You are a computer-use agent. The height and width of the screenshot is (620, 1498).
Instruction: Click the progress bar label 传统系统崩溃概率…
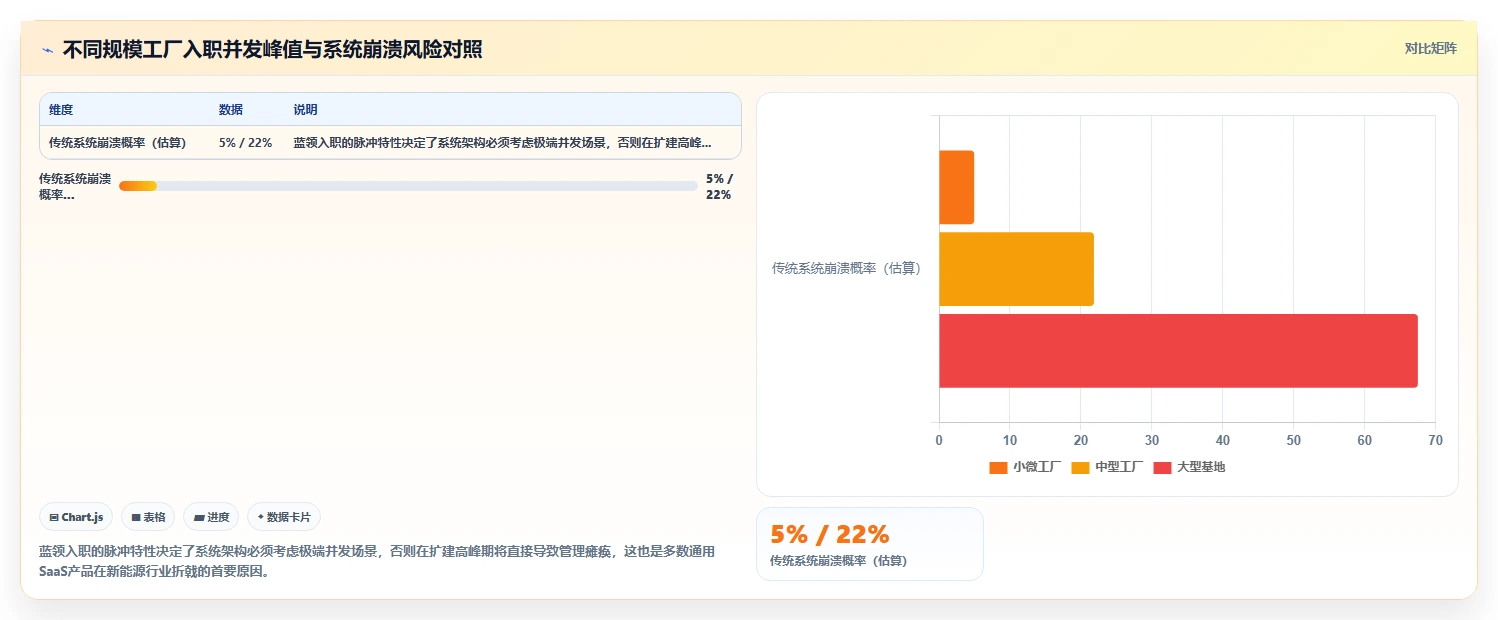(75, 186)
